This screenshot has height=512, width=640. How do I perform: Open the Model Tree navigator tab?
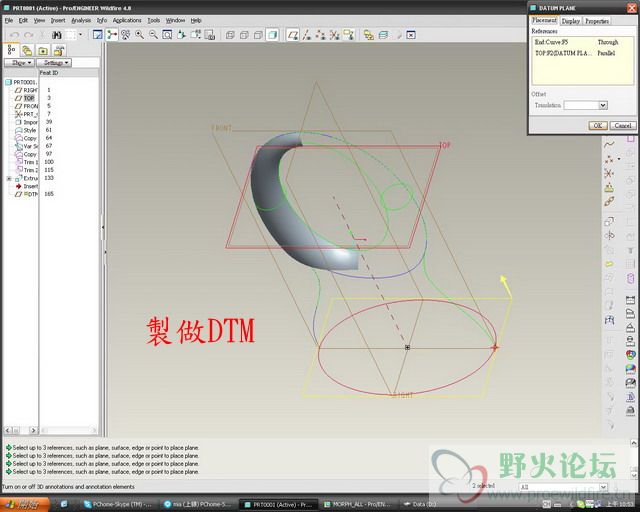tap(11, 50)
